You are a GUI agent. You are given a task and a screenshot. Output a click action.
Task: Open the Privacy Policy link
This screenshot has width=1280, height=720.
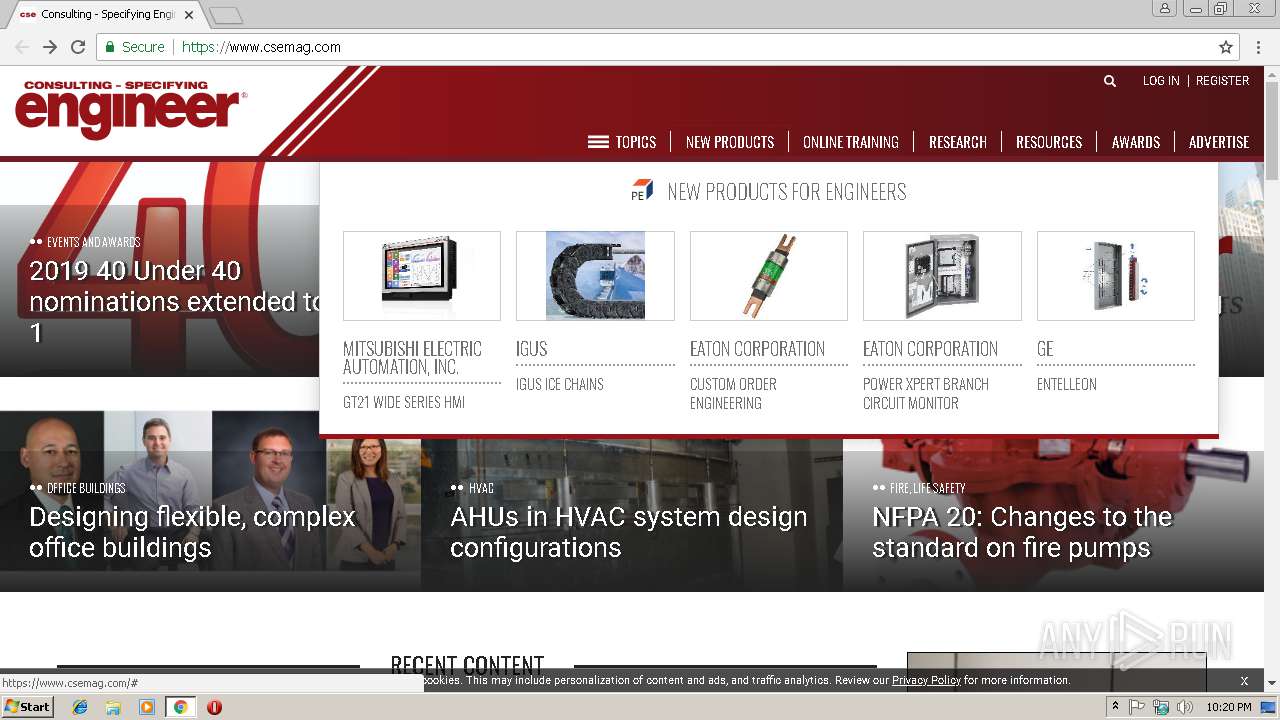point(926,680)
